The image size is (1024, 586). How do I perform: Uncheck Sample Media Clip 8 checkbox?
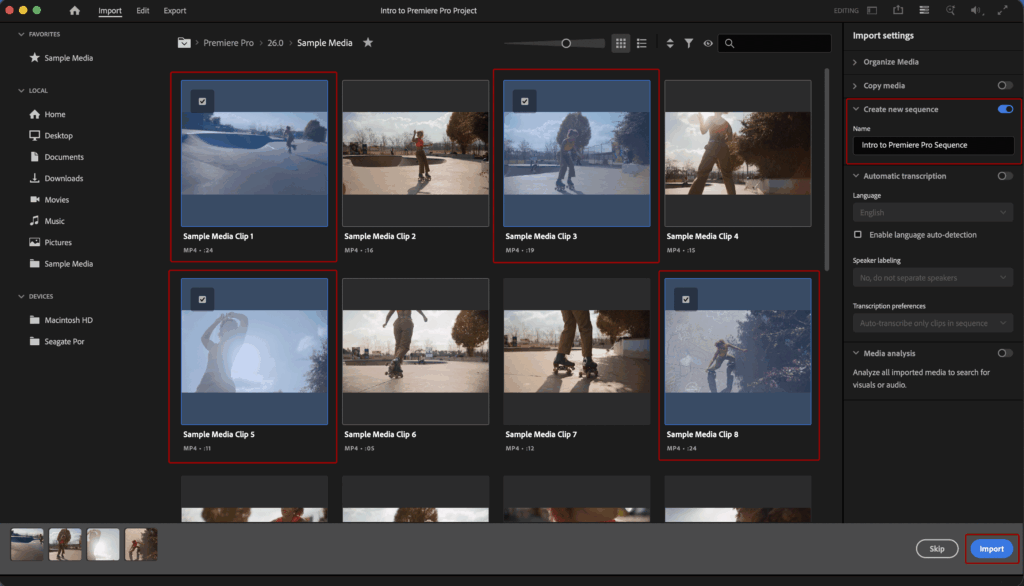click(686, 299)
